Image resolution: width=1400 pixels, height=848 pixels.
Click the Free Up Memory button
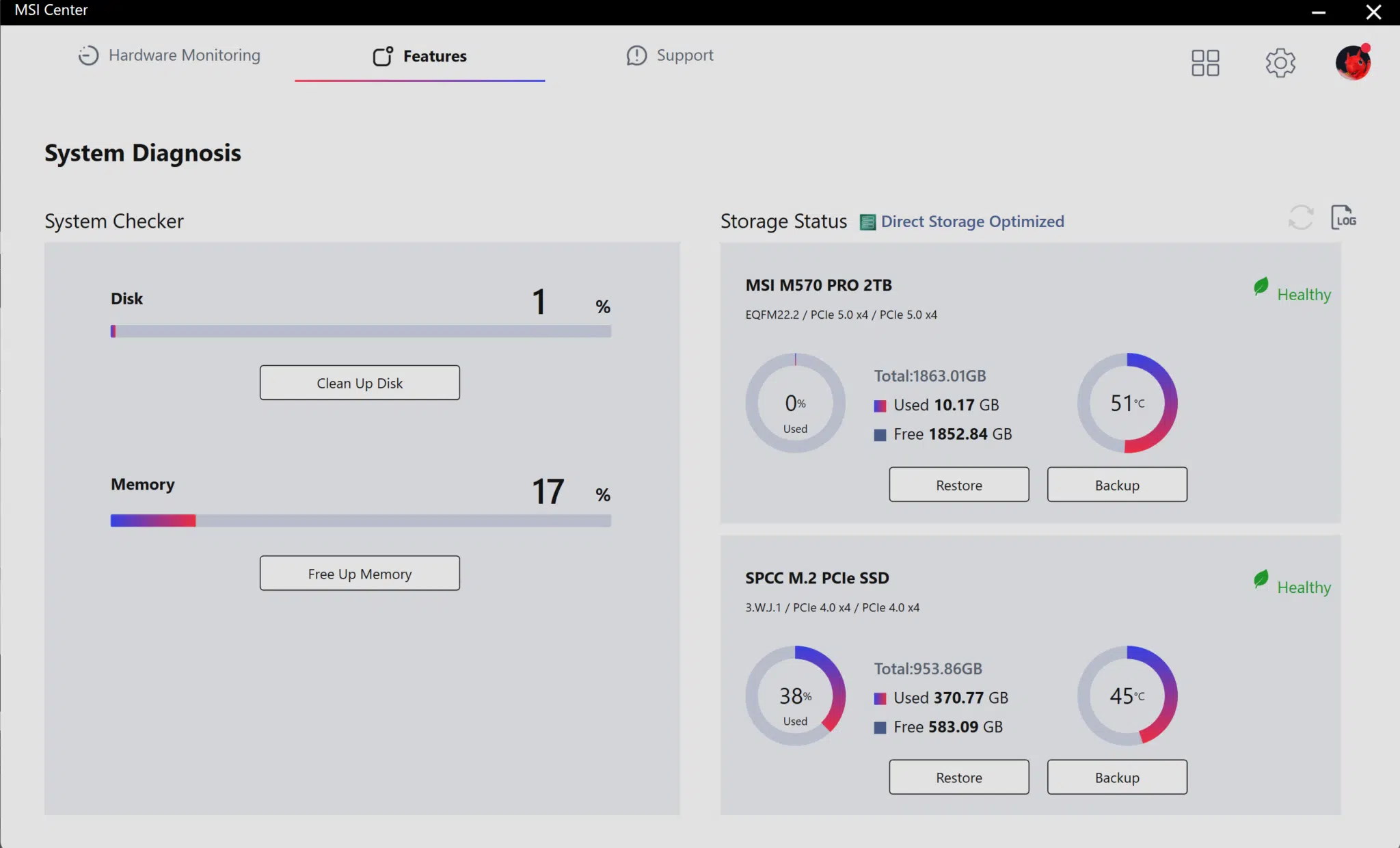click(360, 573)
